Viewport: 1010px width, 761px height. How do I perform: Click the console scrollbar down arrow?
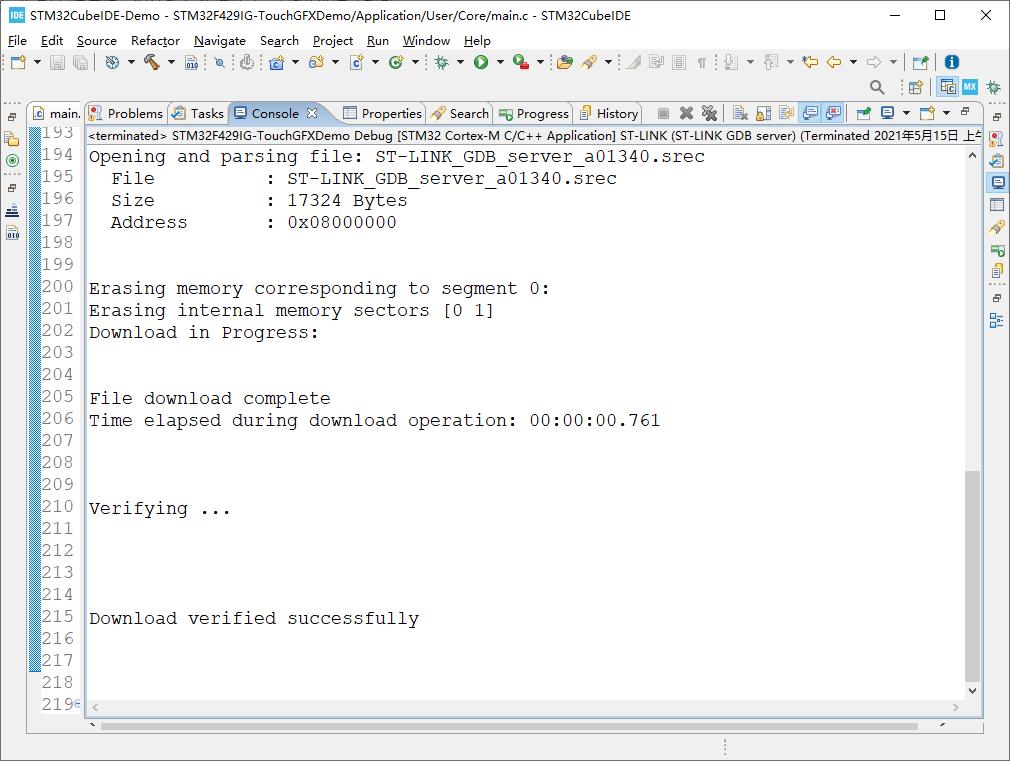point(972,690)
